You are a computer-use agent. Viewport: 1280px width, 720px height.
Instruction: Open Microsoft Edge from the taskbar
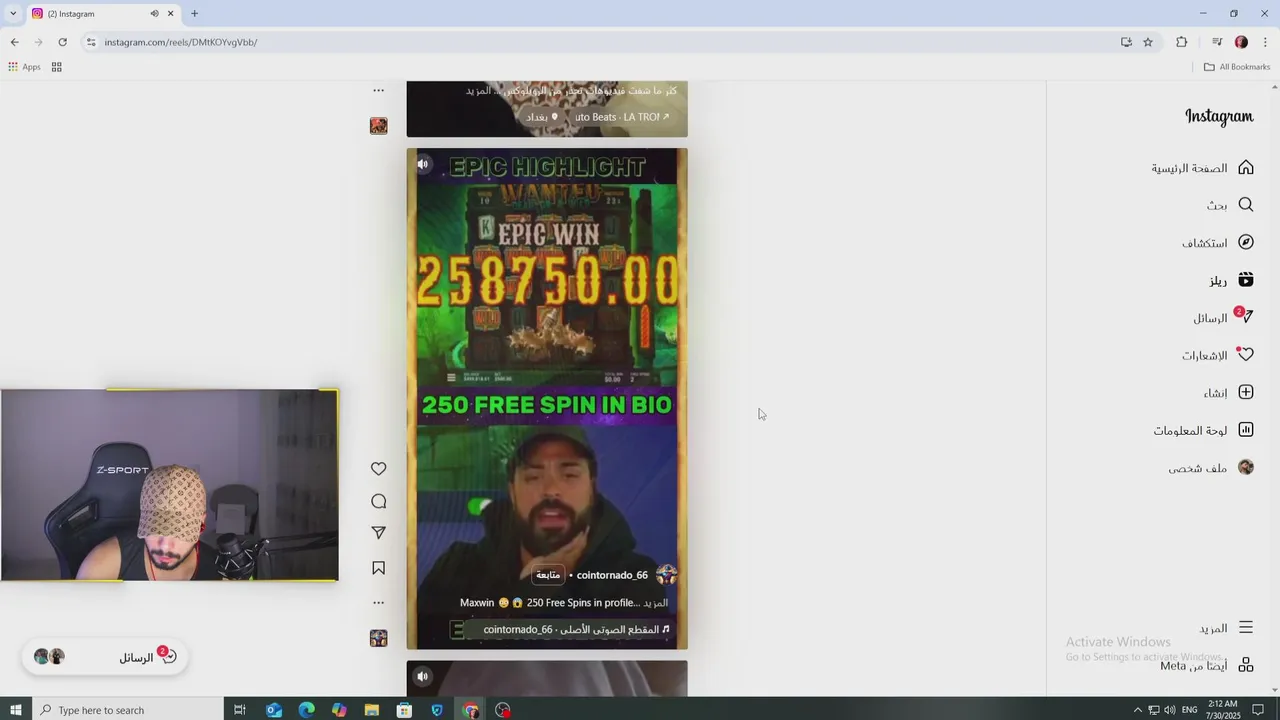tap(306, 710)
